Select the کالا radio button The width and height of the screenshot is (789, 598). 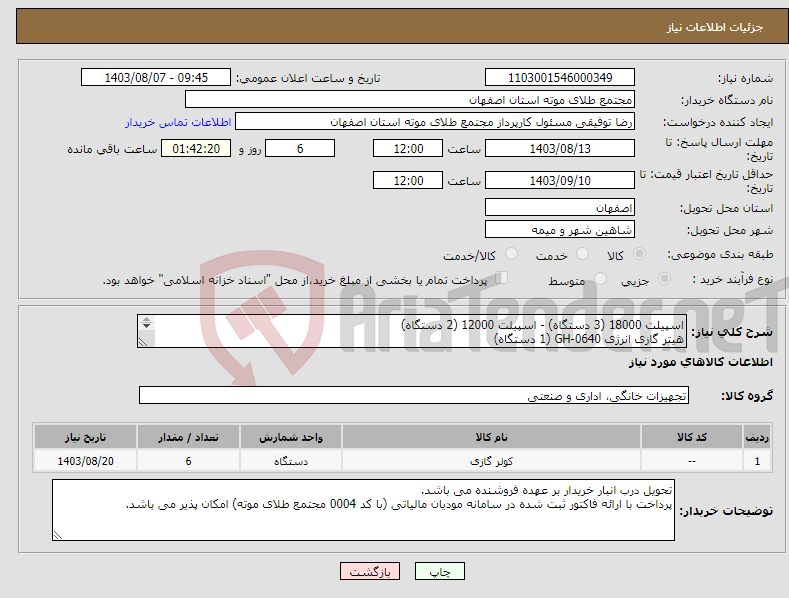(x=639, y=254)
